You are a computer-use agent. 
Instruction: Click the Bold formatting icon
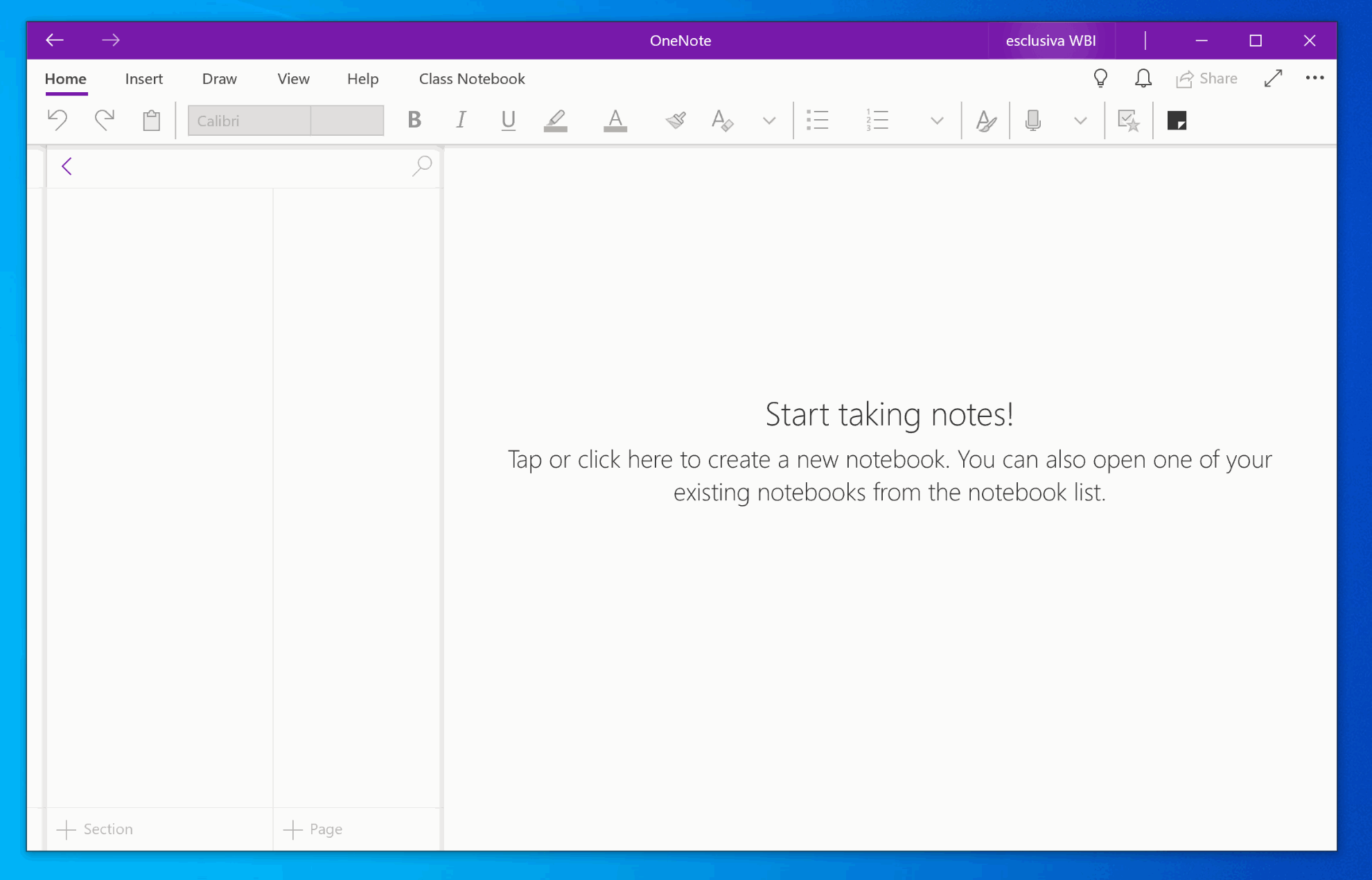(413, 121)
